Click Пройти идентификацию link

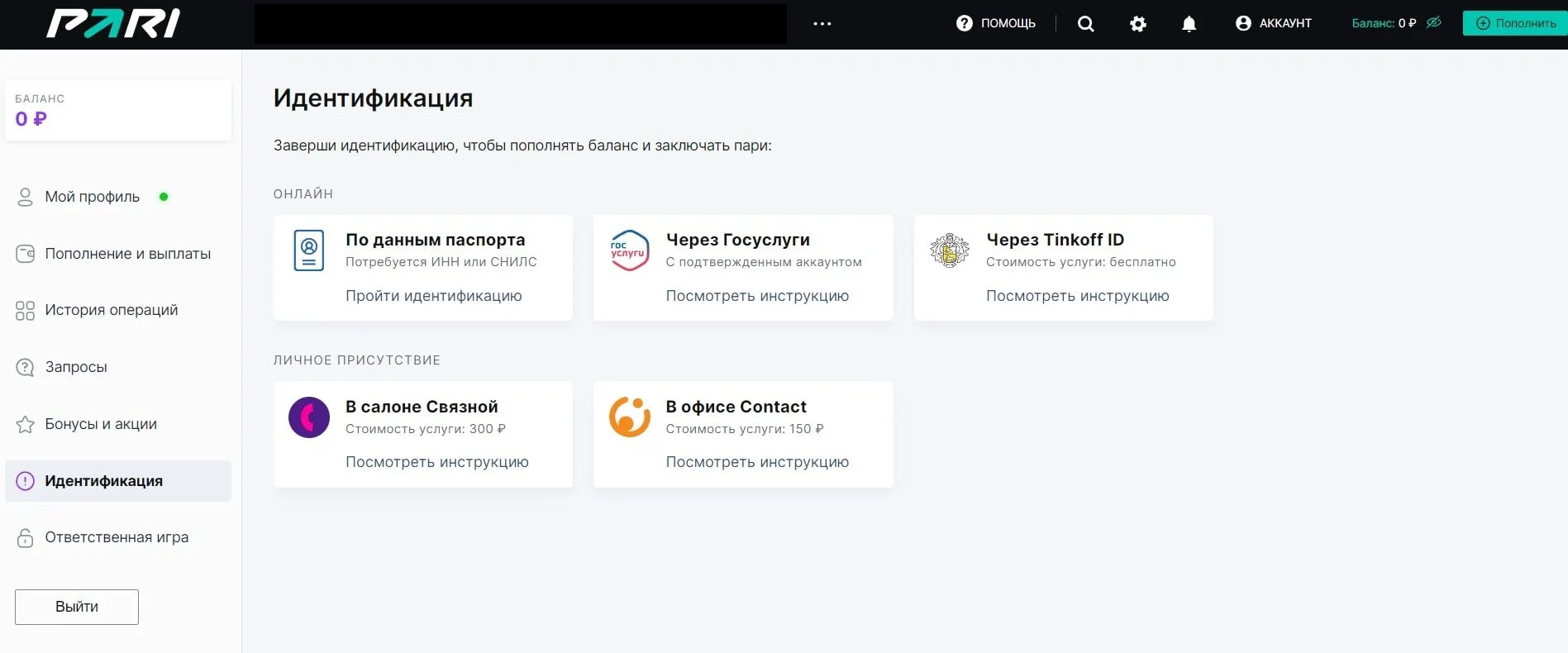[433, 296]
